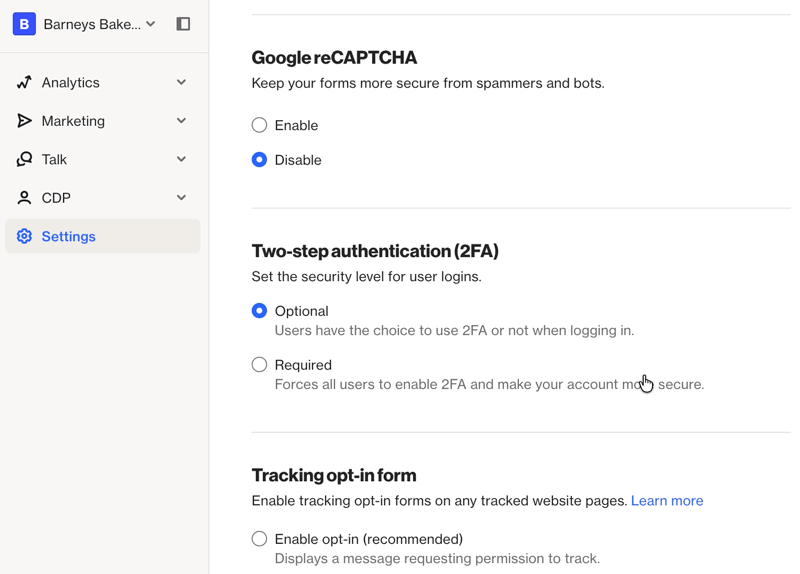Open the Marketing menu item
Viewport: 800px width, 574px height.
click(x=73, y=121)
